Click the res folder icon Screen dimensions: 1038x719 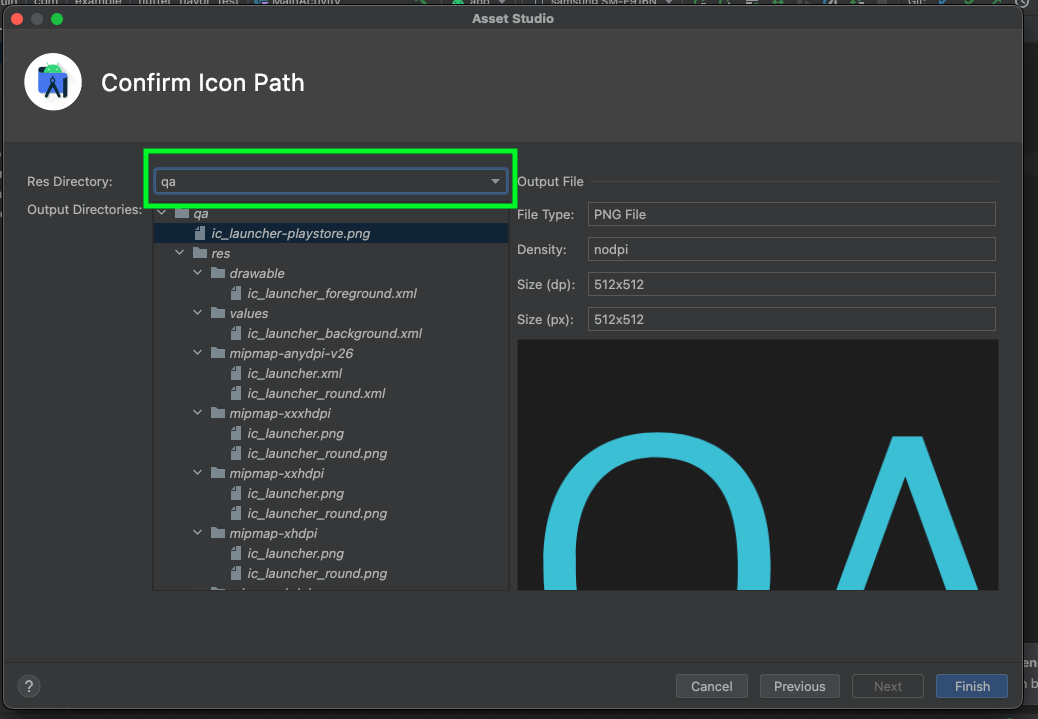point(200,253)
